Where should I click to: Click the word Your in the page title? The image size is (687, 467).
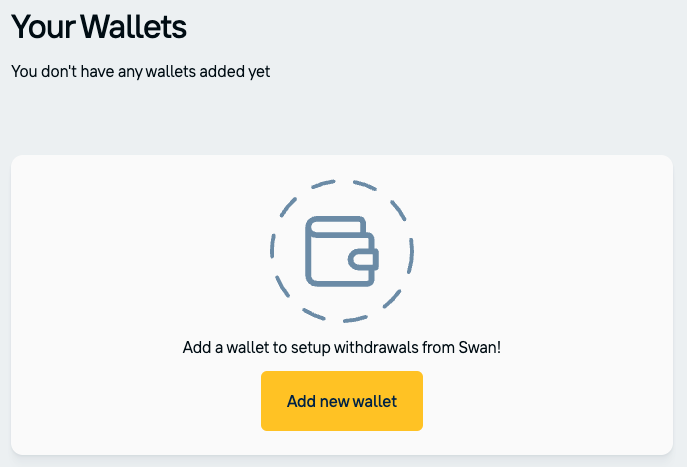39,26
